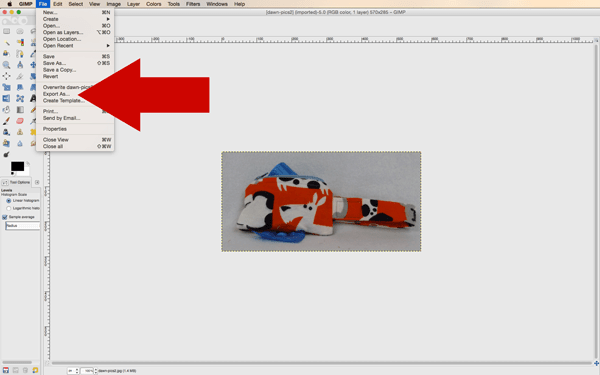Open the Windows menu
Viewport: 600px width, 375px height.
(x=217, y=4)
